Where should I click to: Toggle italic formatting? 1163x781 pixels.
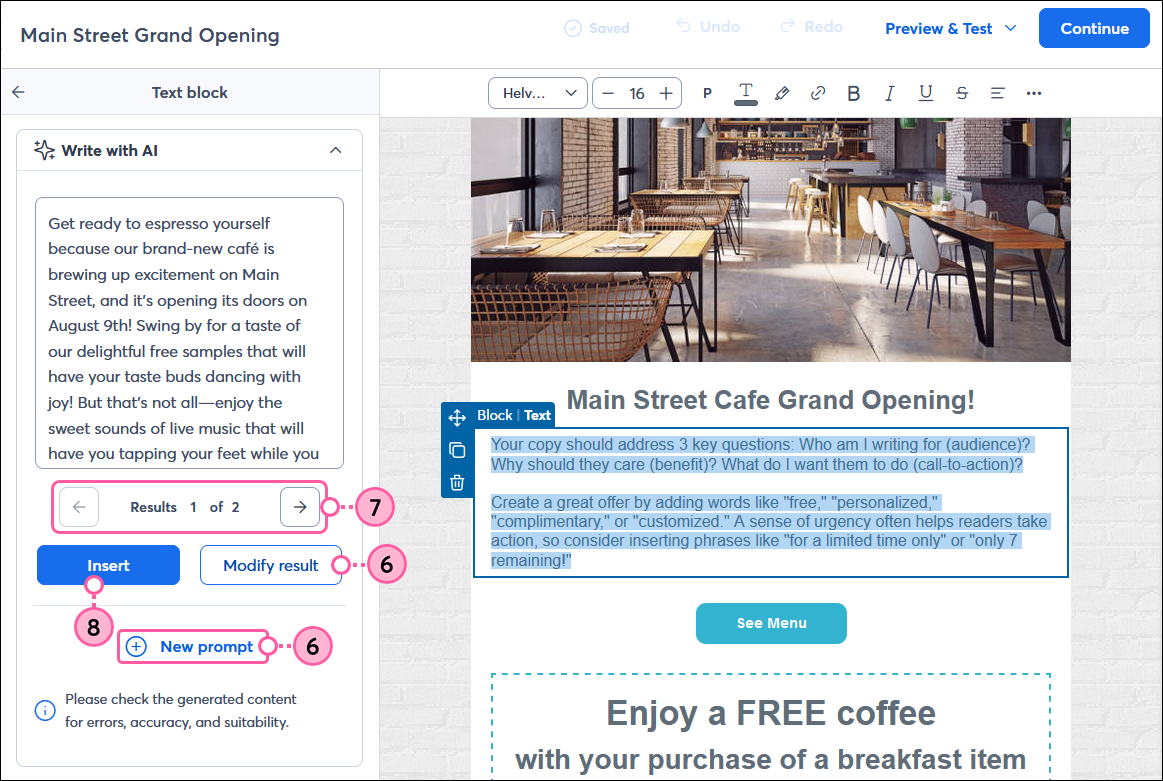pyautogui.click(x=889, y=93)
